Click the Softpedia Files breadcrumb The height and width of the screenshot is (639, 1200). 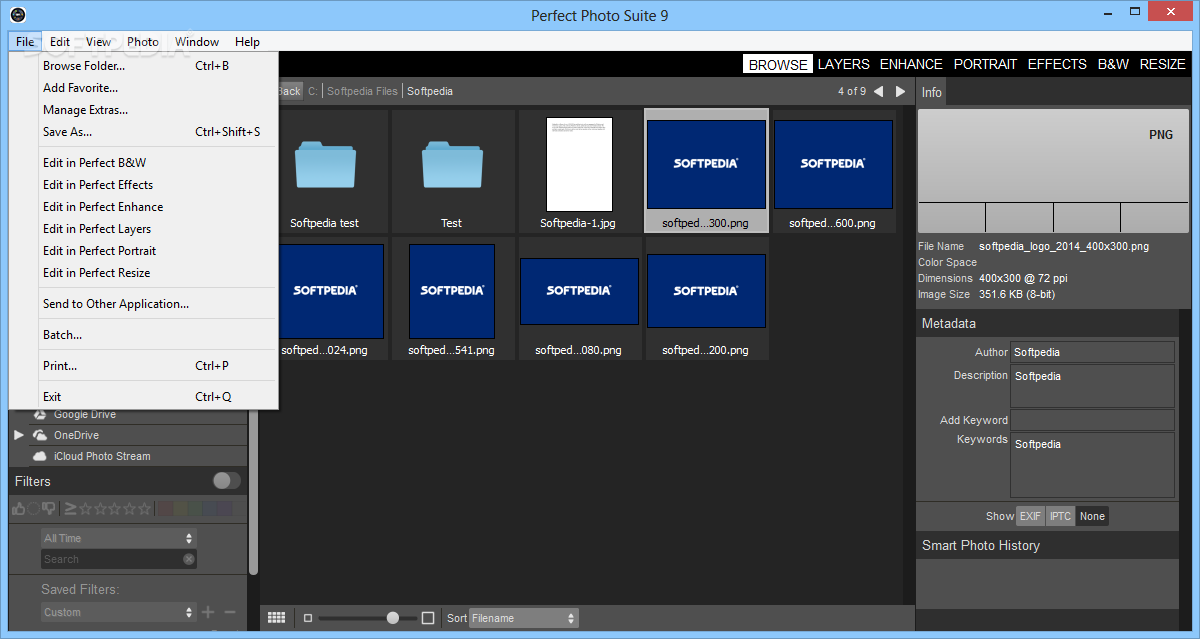363,91
